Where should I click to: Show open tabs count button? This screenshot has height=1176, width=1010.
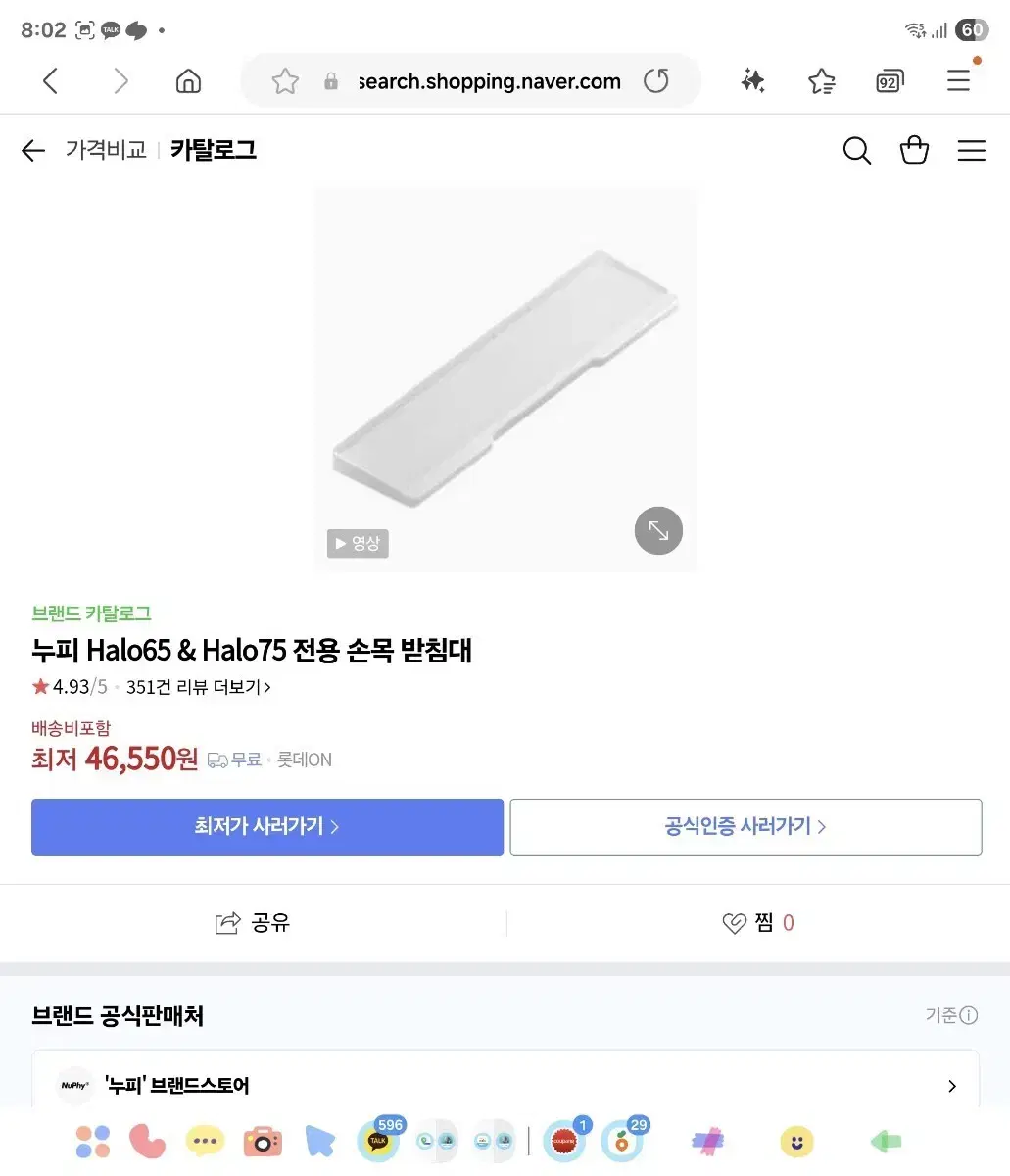click(889, 82)
